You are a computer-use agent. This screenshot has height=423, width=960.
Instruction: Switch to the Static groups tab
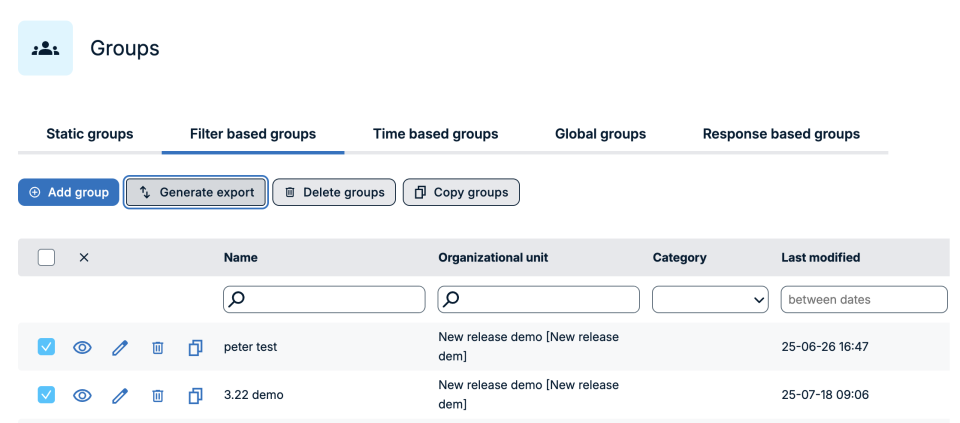click(90, 134)
